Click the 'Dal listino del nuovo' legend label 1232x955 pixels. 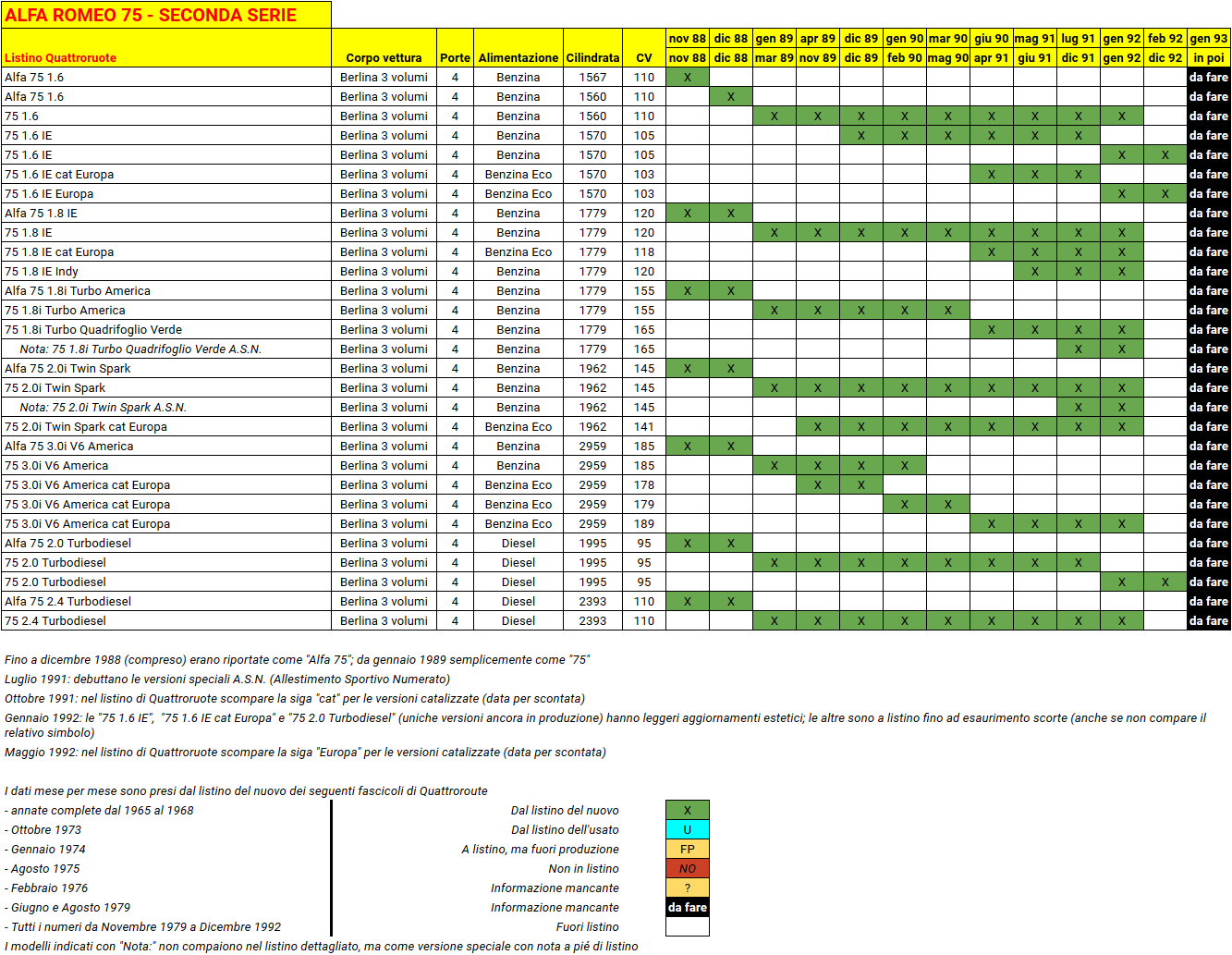point(565,810)
